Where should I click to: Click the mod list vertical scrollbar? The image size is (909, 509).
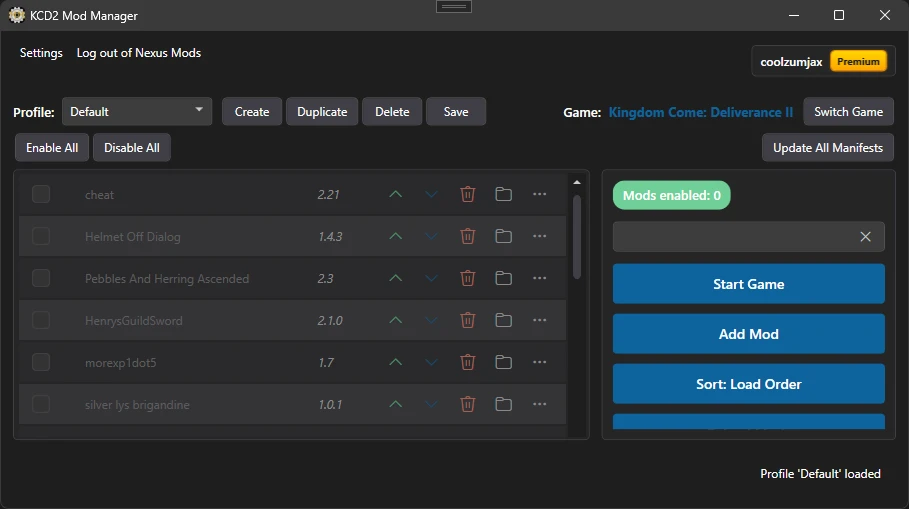[576, 235]
